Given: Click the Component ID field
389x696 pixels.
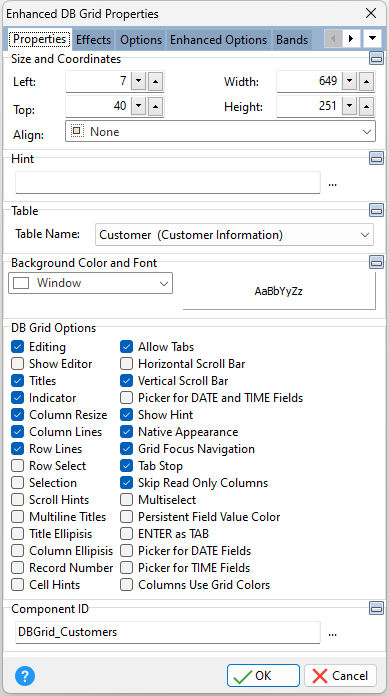Looking at the screenshot, I should click(x=168, y=632).
